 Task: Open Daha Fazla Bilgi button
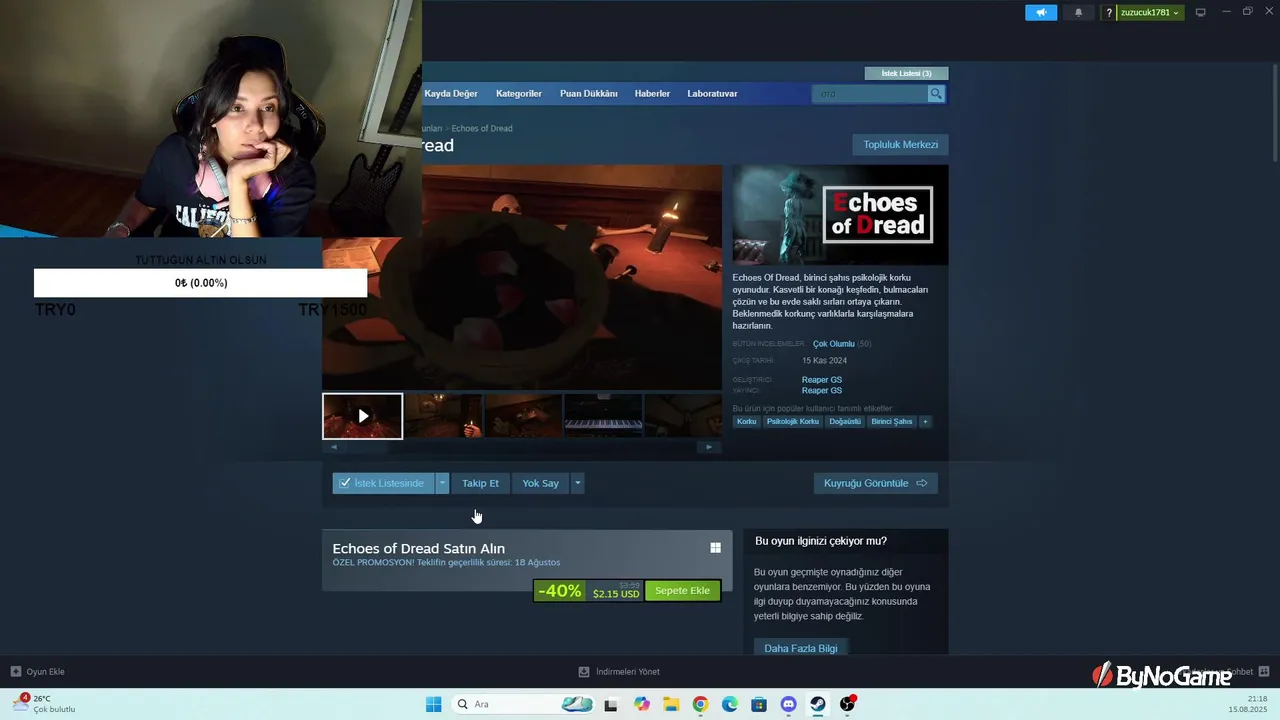click(x=801, y=648)
